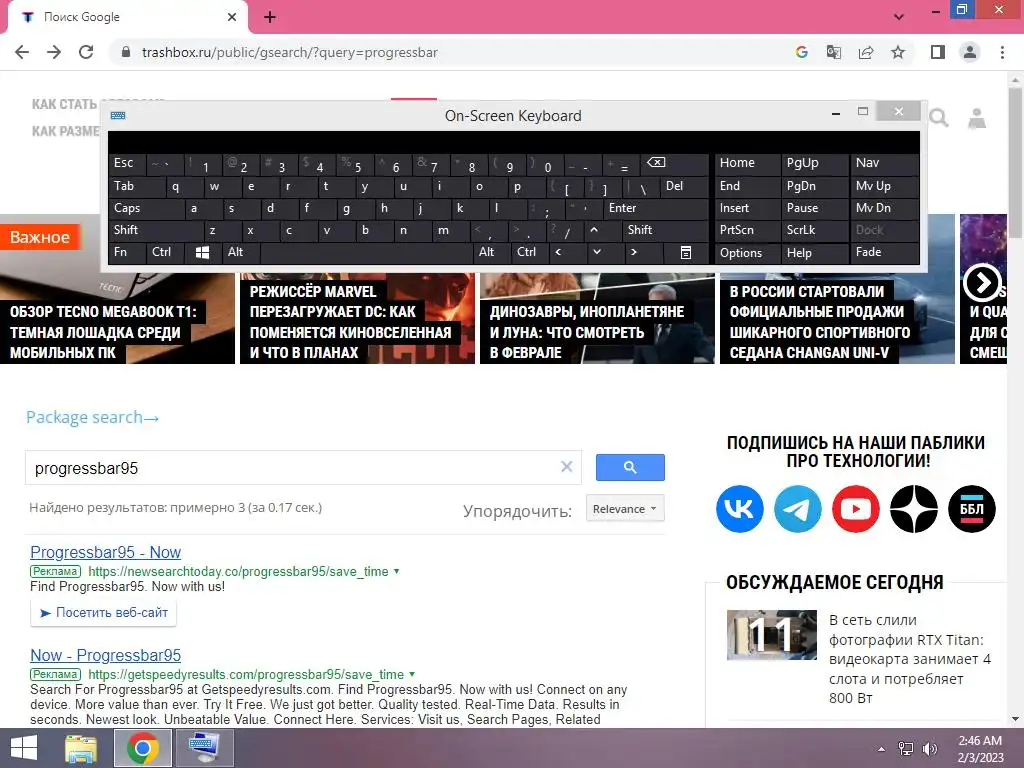
Task: Bookmark this page with the star icon
Action: pyautogui.click(x=898, y=52)
